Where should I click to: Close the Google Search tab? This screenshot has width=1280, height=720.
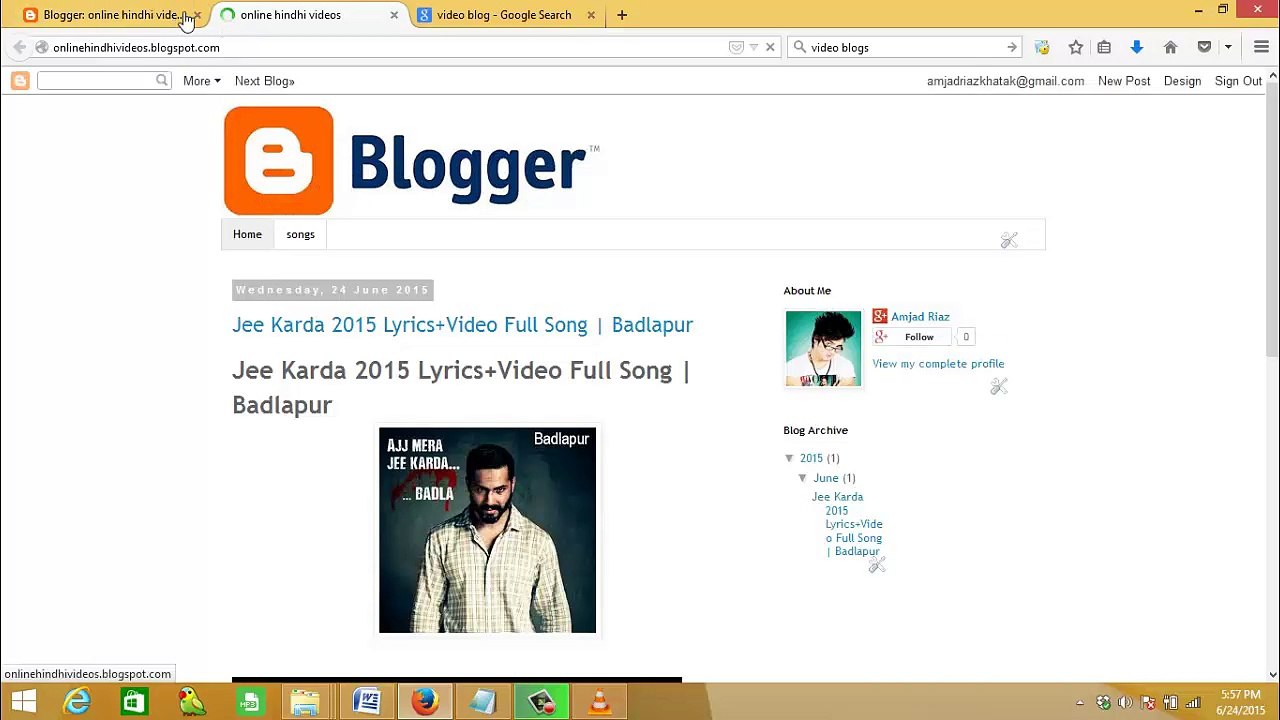click(591, 15)
